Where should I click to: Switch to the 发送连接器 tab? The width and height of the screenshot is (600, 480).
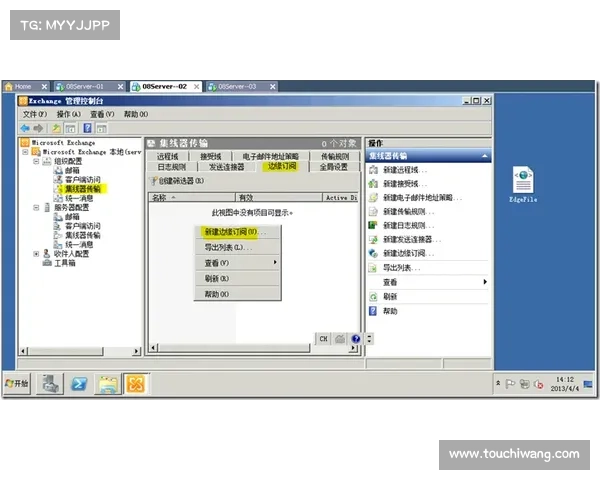pyautogui.click(x=227, y=167)
